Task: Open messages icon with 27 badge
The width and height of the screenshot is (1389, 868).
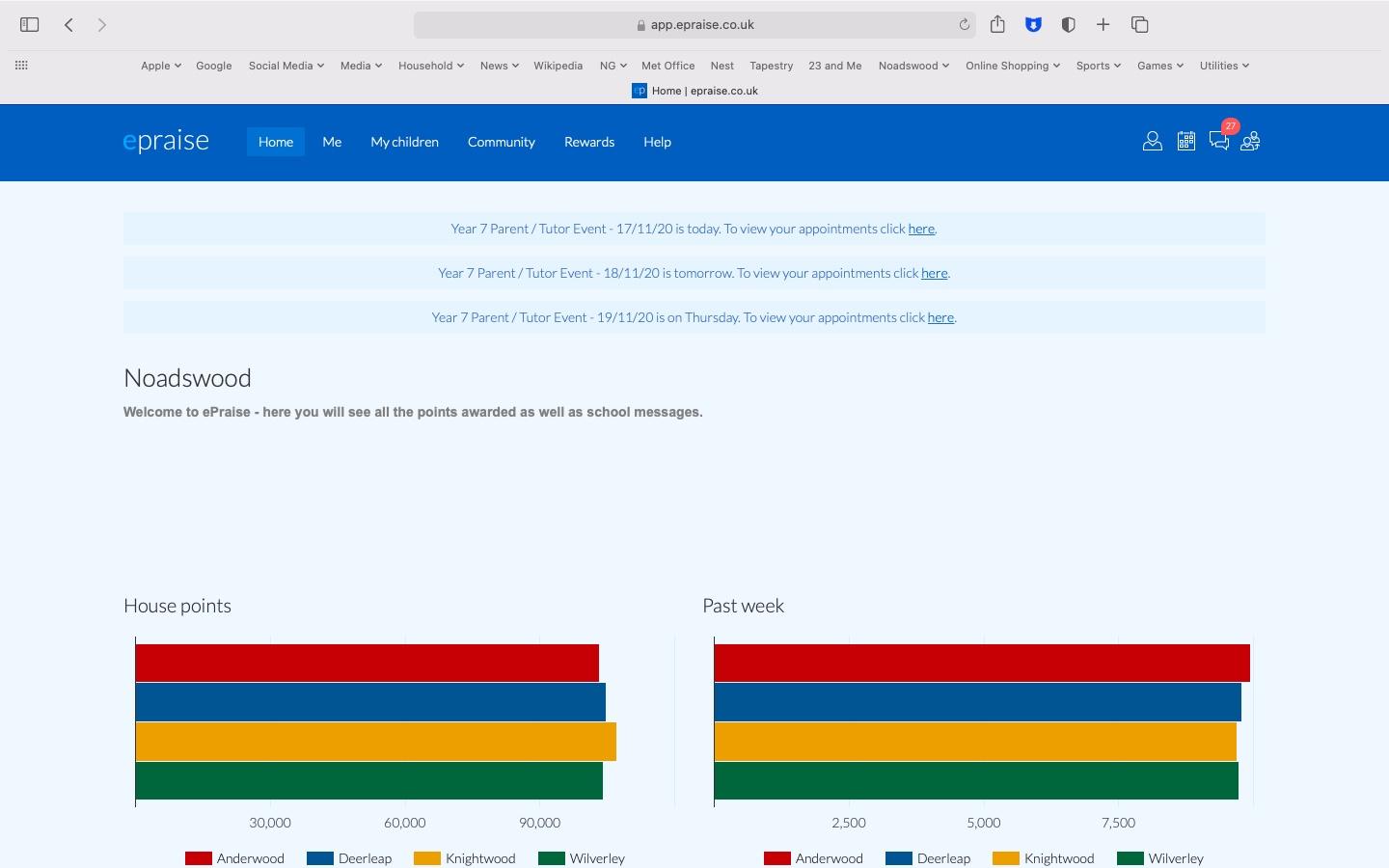Action: (1219, 142)
